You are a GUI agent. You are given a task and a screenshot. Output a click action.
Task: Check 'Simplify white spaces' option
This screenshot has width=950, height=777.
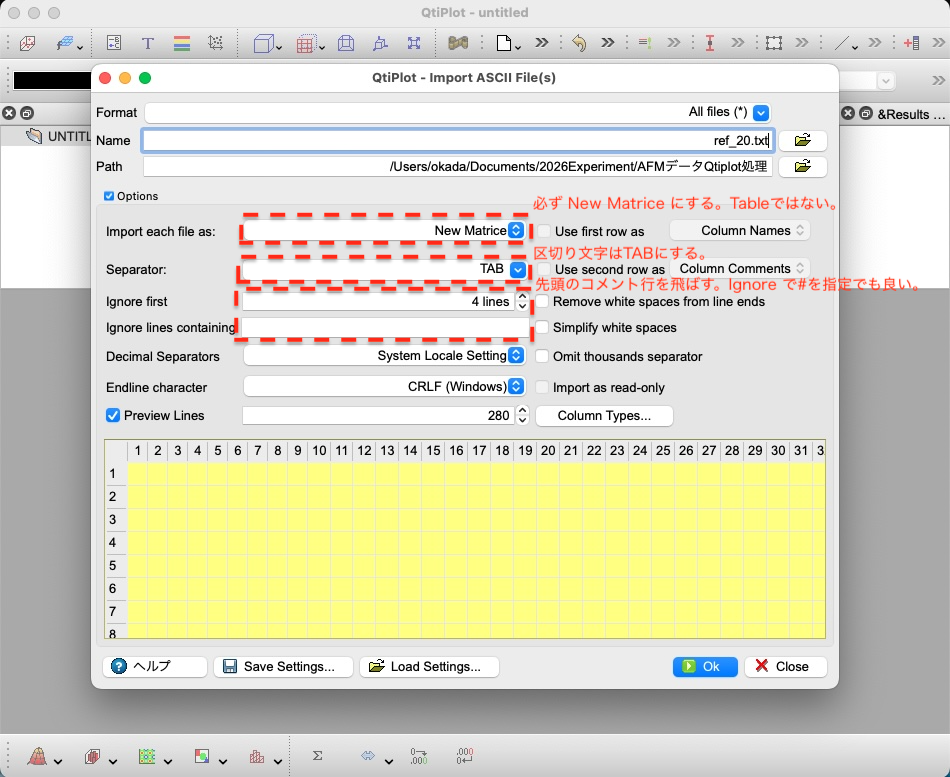pos(542,327)
